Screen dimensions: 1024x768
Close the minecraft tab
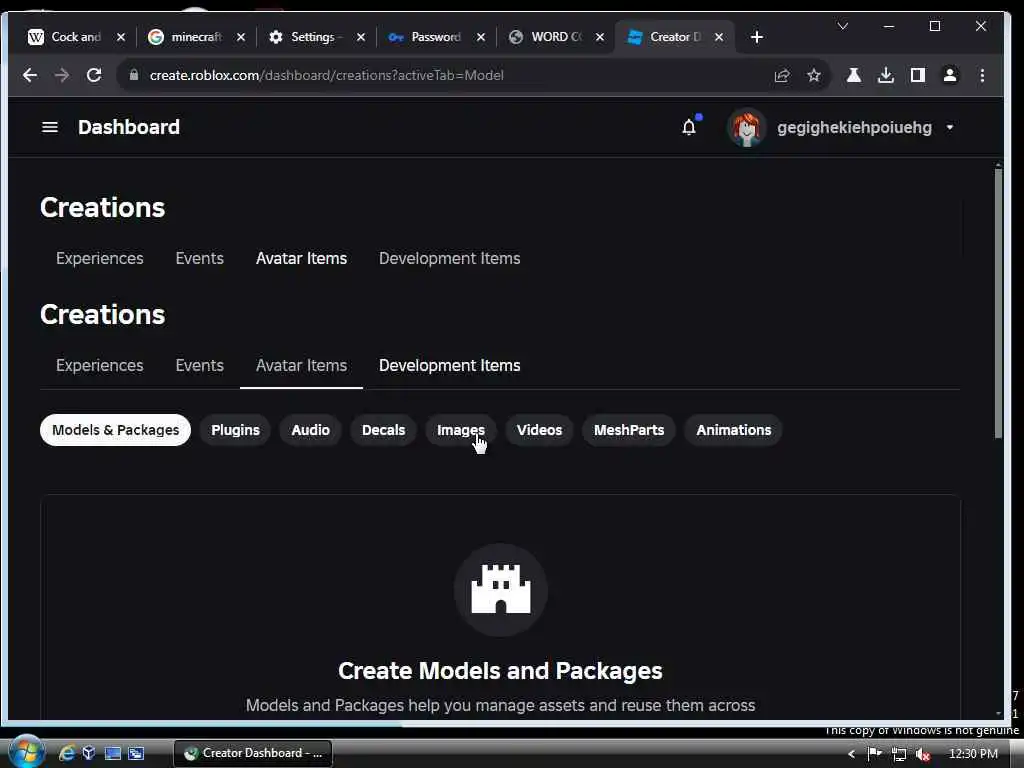click(x=240, y=37)
